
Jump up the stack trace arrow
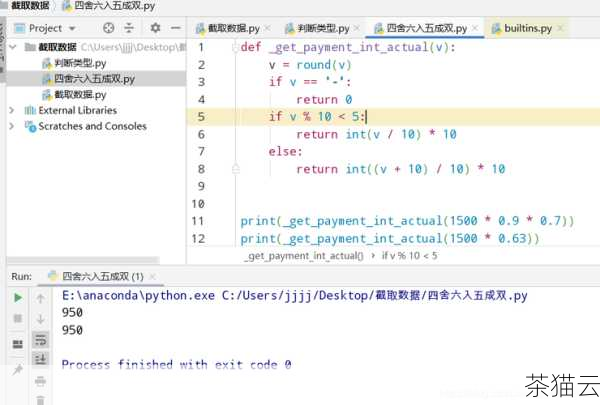[x=41, y=298]
